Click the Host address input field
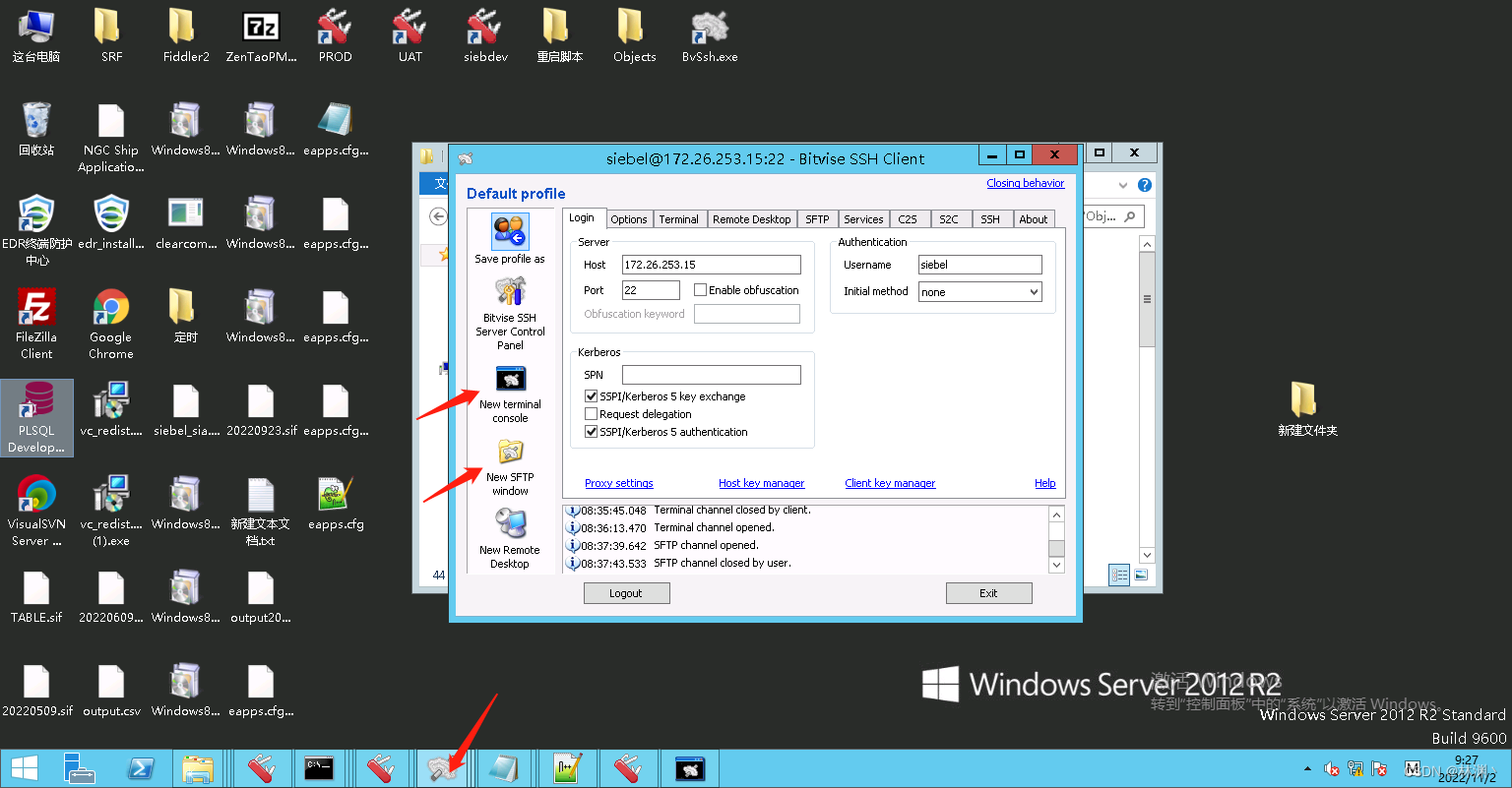The image size is (1512, 788). 712,265
